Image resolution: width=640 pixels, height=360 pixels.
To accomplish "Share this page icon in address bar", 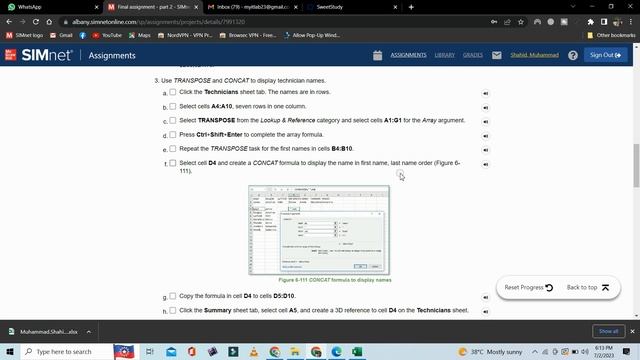I will pos(507,22).
